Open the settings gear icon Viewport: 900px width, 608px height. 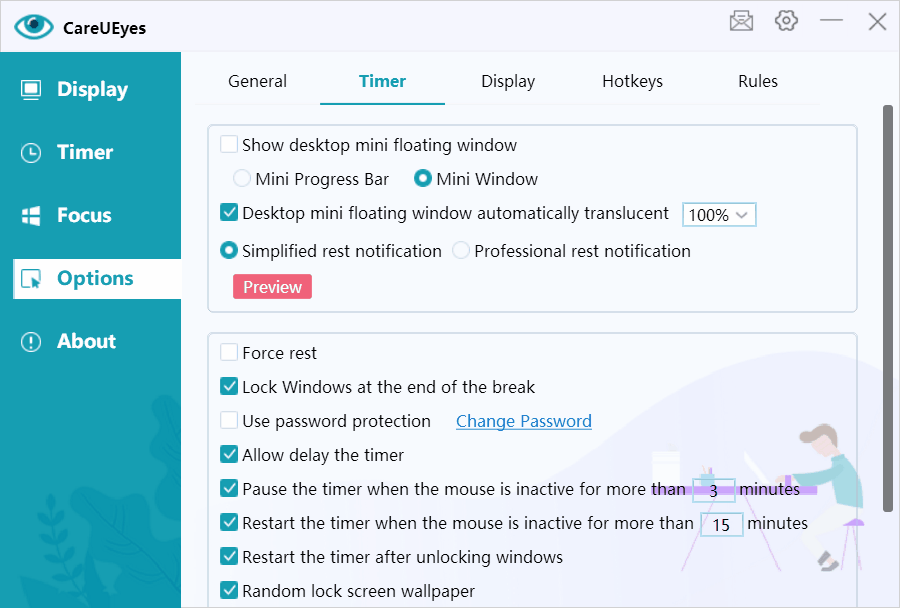786,21
